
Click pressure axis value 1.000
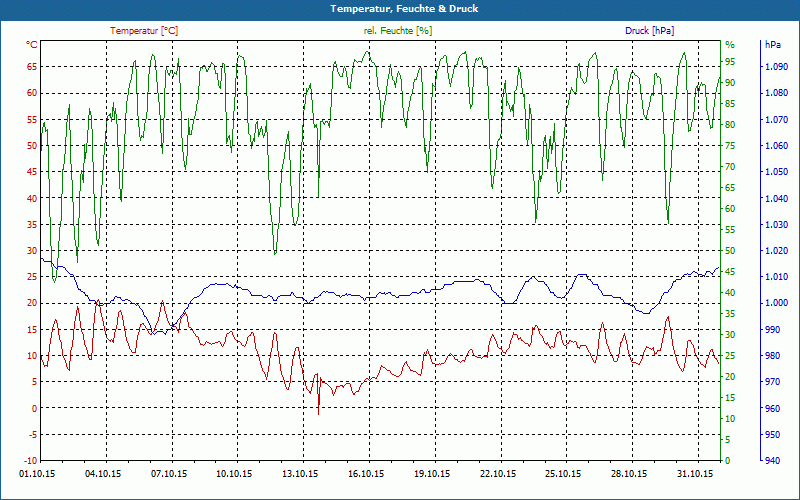pos(776,303)
